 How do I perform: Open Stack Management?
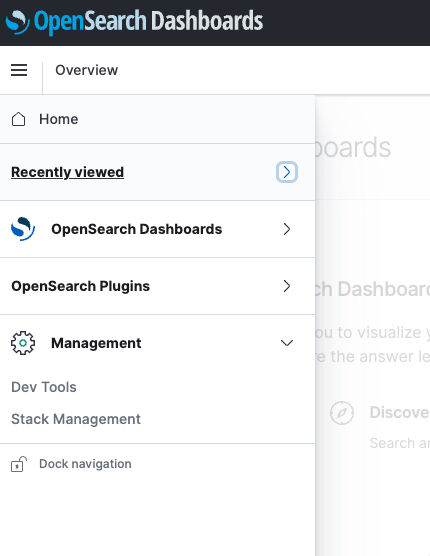click(76, 419)
